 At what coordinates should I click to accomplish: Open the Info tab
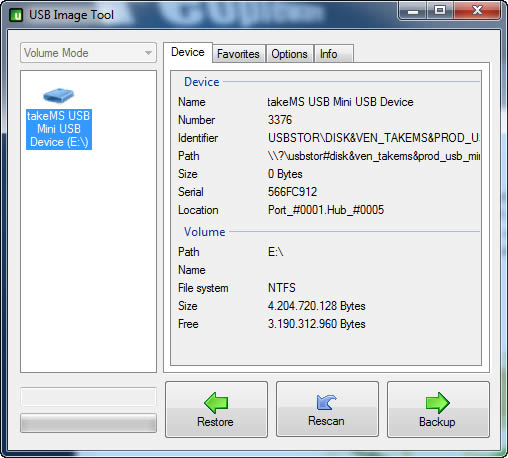point(333,54)
